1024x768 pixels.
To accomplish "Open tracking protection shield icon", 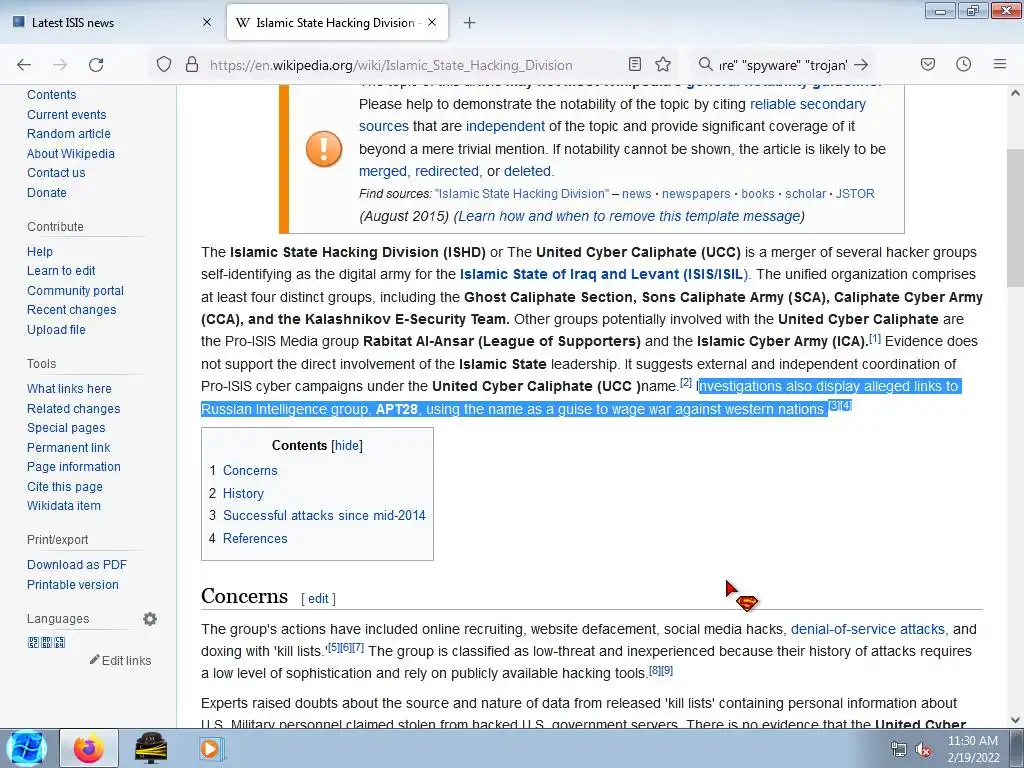I will point(164,64).
